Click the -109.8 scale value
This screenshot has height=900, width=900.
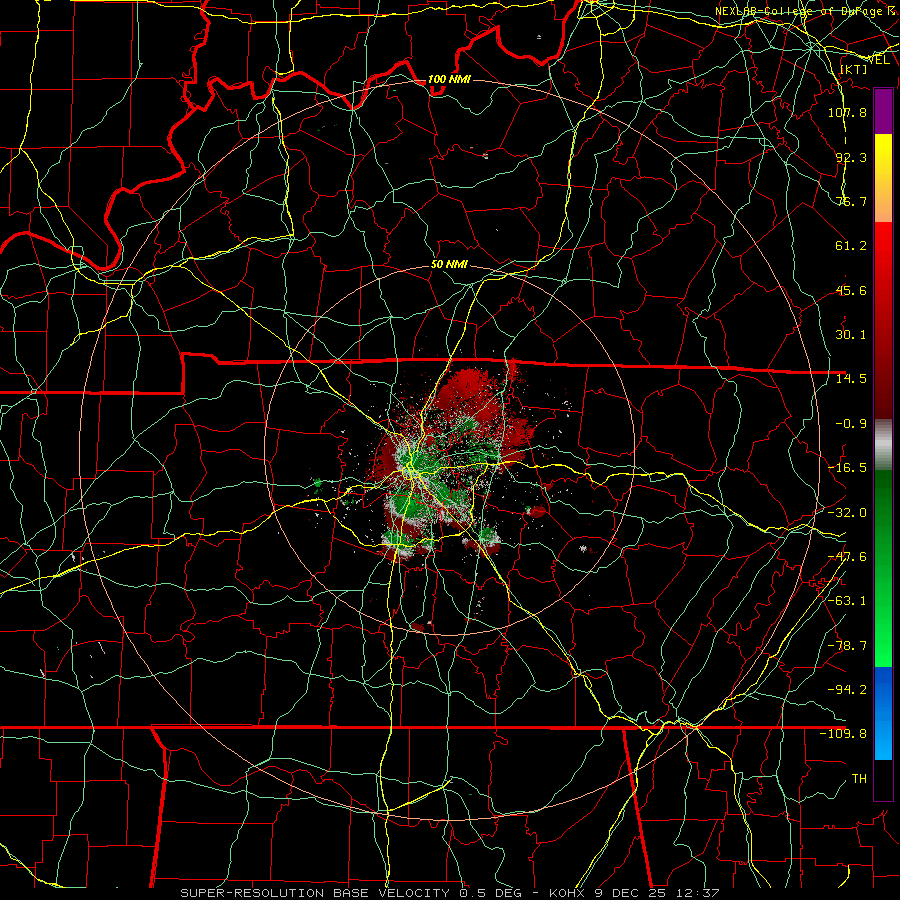click(843, 734)
